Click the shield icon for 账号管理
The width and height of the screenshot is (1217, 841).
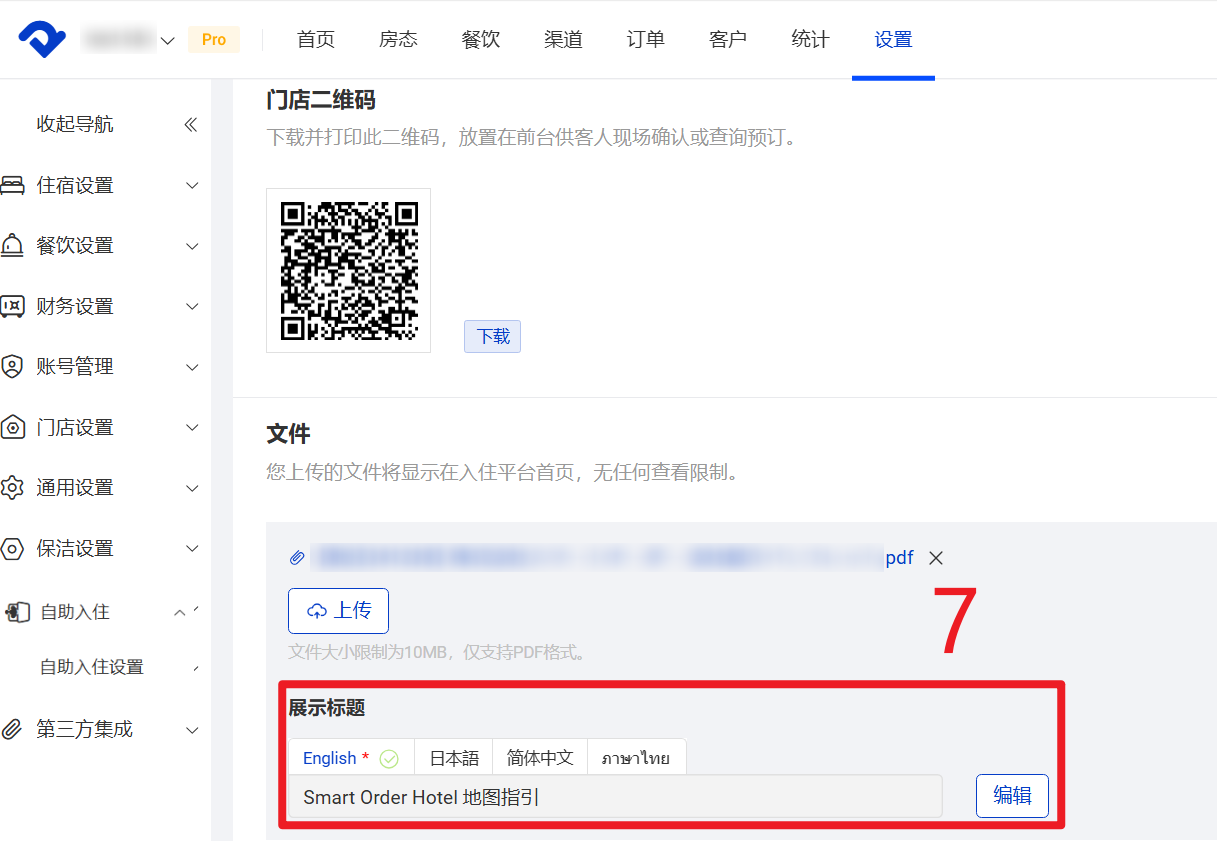click(12, 367)
